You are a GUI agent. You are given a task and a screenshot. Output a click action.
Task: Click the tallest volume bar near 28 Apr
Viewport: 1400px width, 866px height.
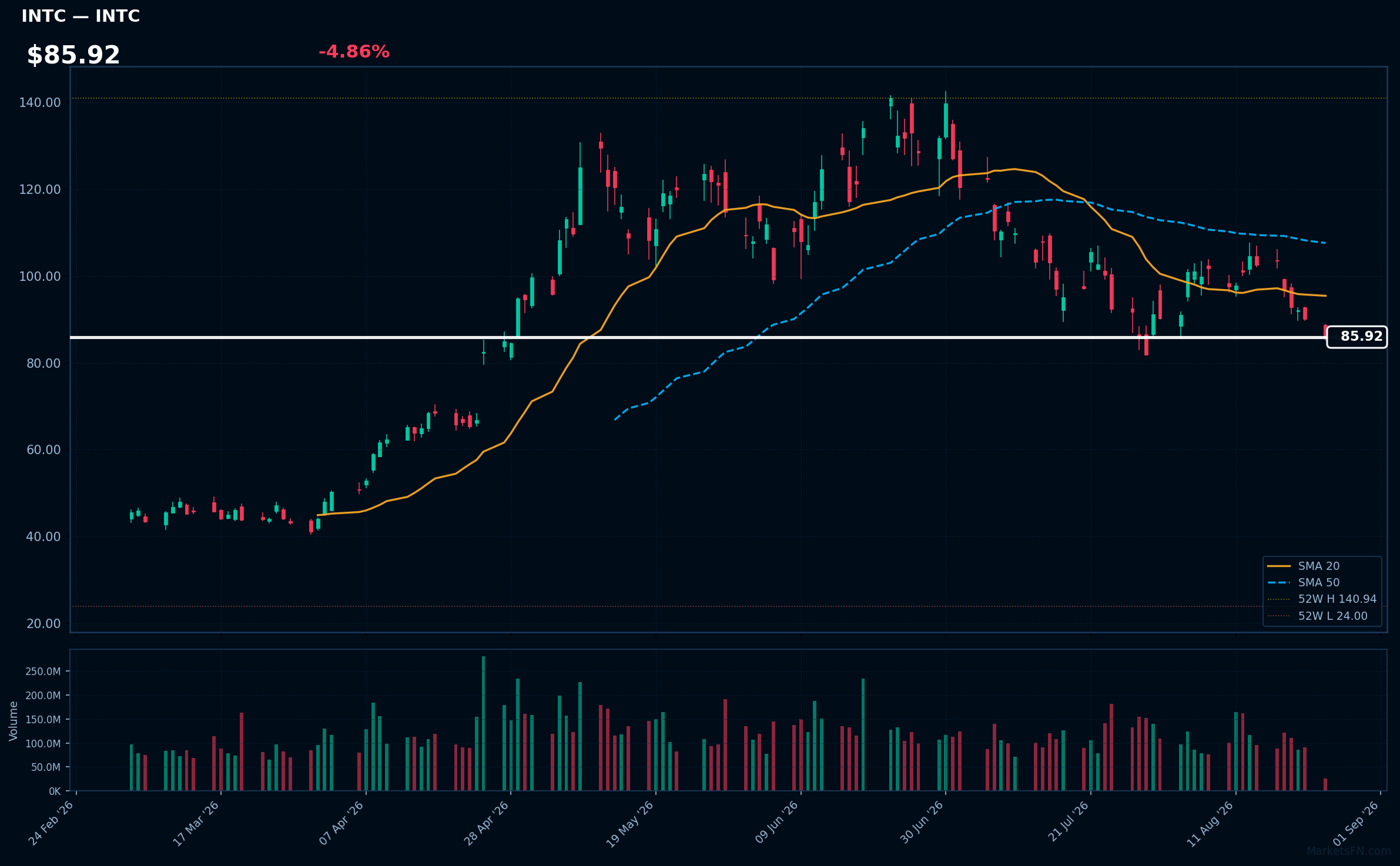click(483, 723)
